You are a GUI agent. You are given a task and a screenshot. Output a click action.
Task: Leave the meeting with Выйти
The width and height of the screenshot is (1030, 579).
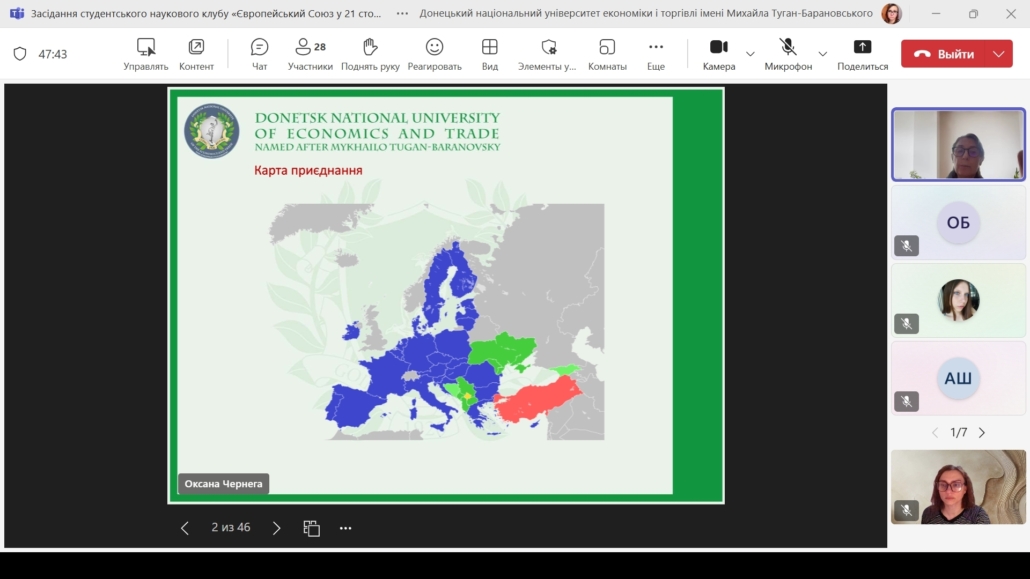pos(944,54)
